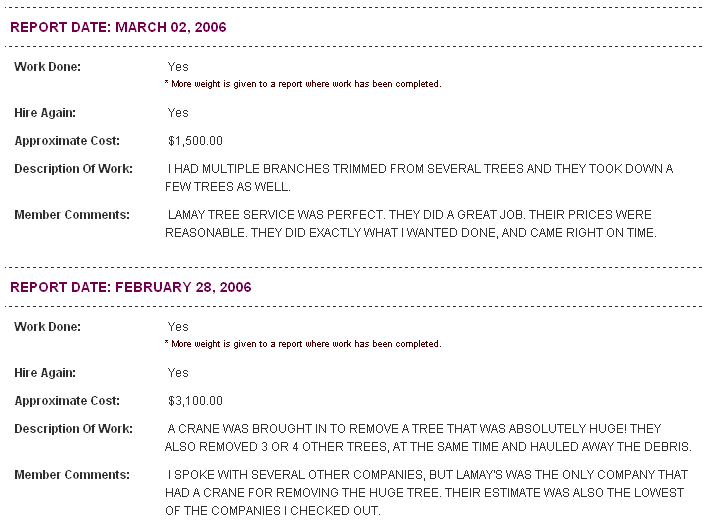Click the March 02, 2006 report date heading

point(118,27)
